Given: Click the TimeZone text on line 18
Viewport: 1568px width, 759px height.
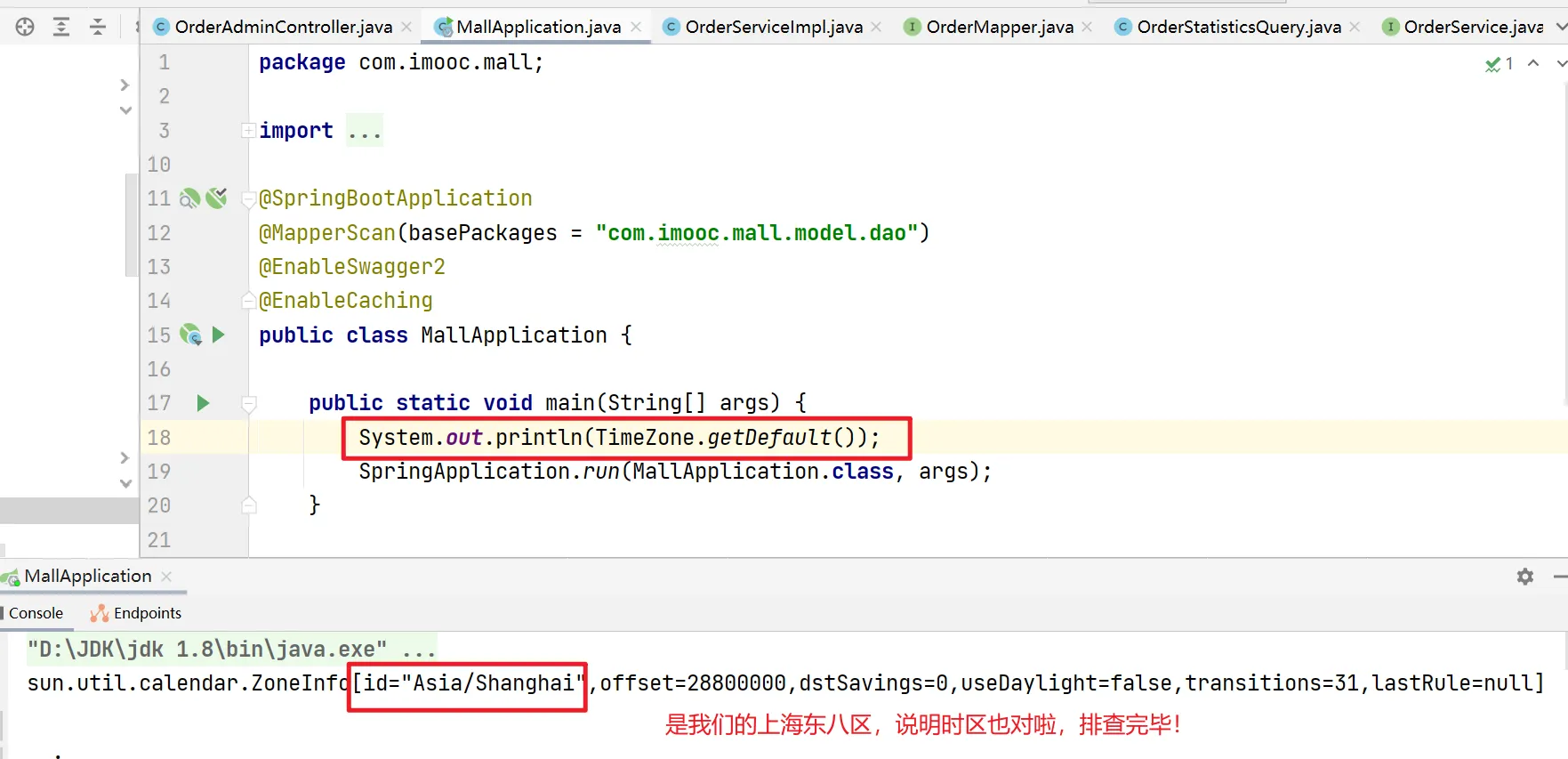Looking at the screenshot, I should point(645,438).
